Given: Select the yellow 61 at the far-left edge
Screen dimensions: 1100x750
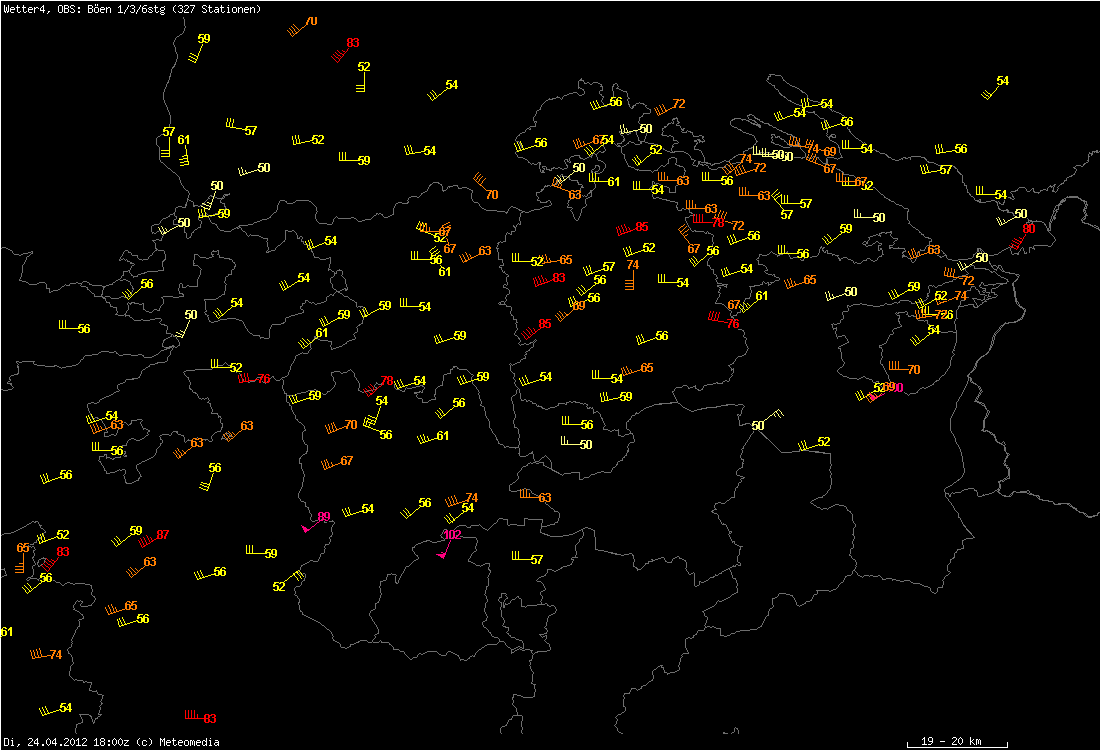Looking at the screenshot, I should point(7,632).
